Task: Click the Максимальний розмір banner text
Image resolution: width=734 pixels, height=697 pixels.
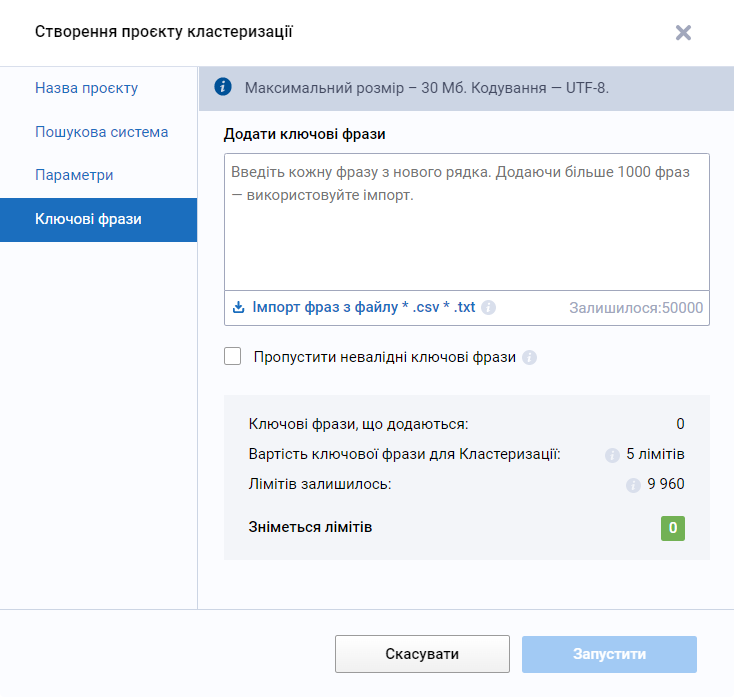Action: point(427,88)
